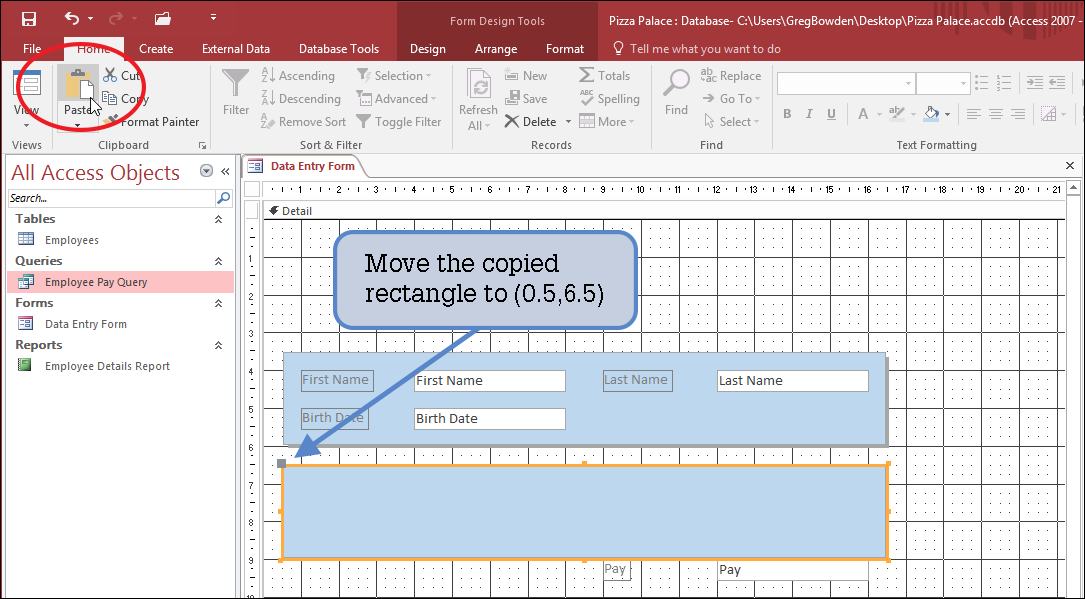Select the Format ribbon tab
Screen dimensions: 1085x599
coord(565,48)
